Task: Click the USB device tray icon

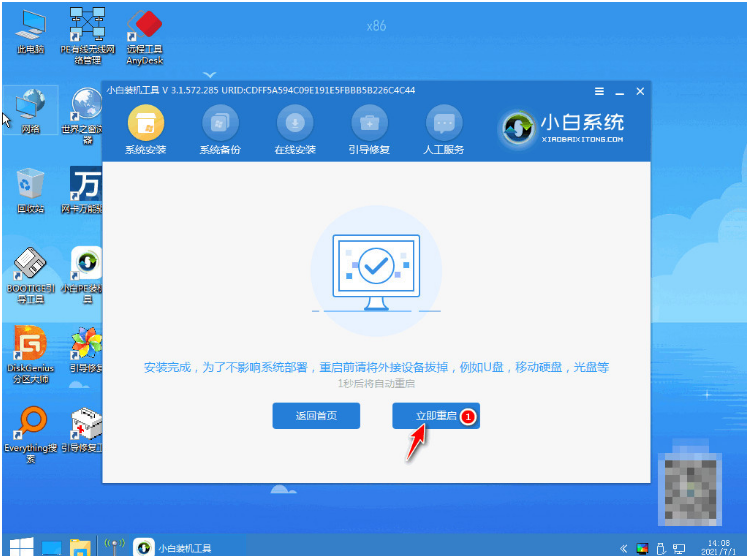Action: [x=661, y=548]
